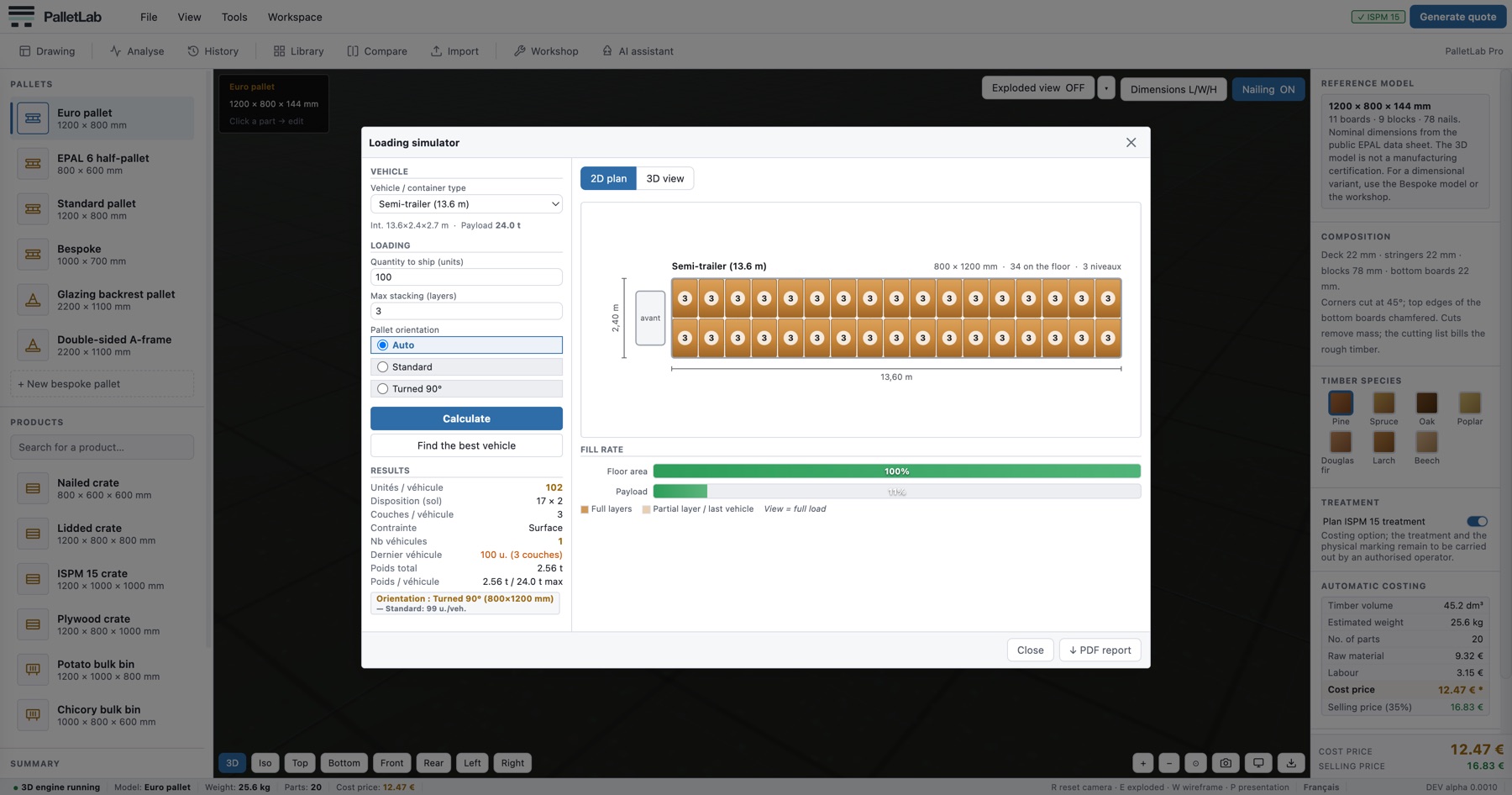Choose the Potato bulk bin icon
This screenshot has height=795, width=1512.
click(33, 670)
